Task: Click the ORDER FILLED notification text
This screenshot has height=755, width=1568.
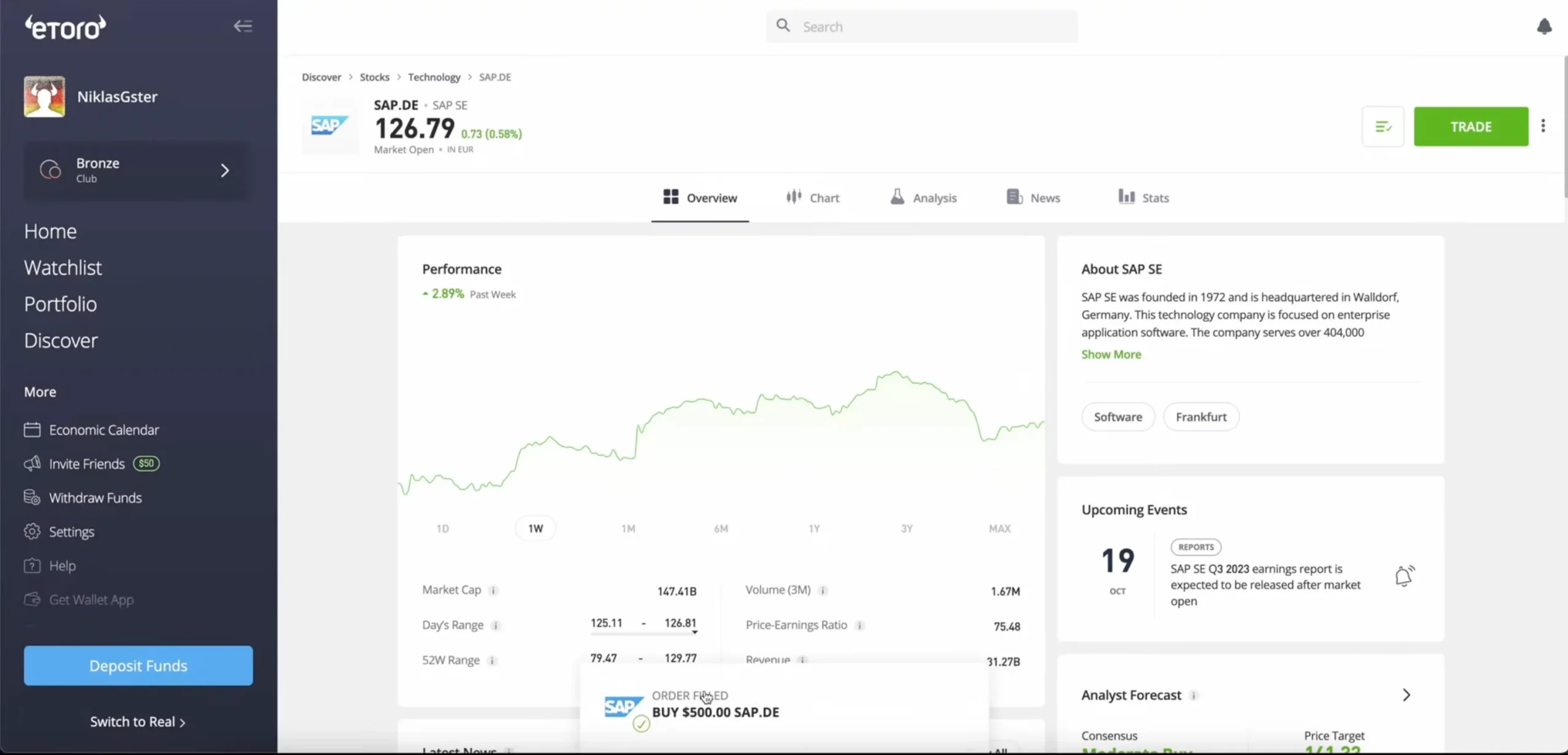Action: (690, 696)
